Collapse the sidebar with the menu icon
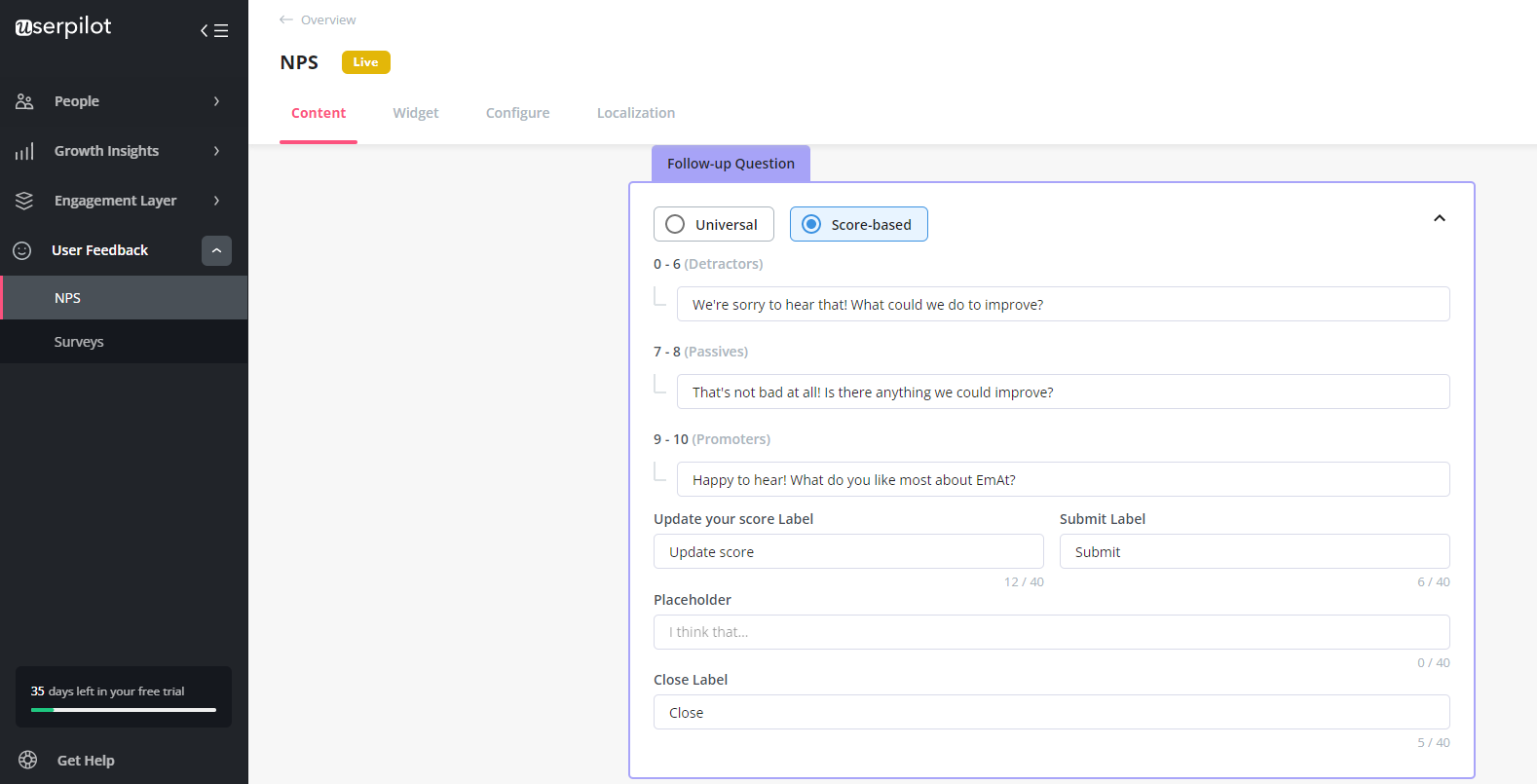 click(x=214, y=30)
